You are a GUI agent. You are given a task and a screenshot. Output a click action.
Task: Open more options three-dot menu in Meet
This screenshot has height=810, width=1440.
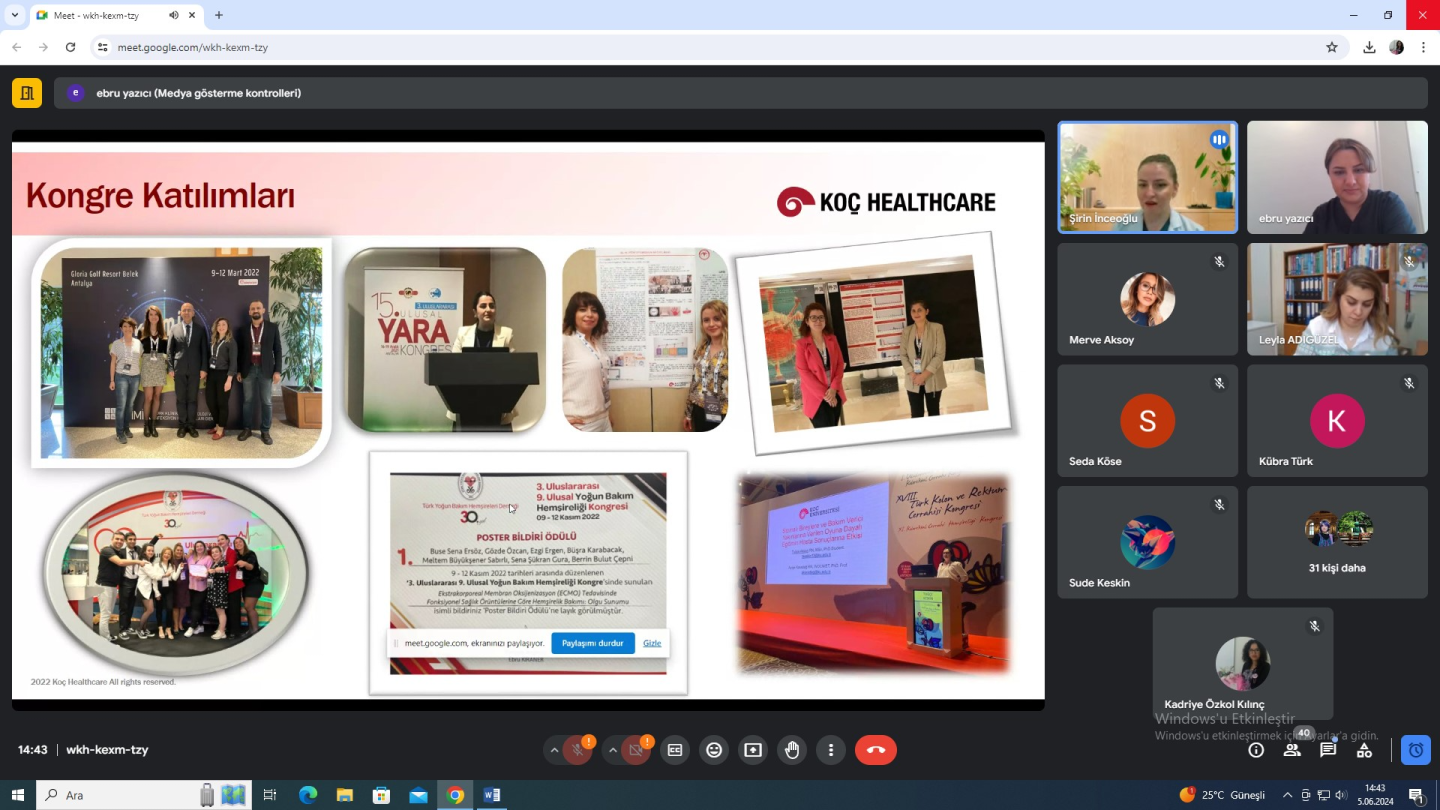[x=831, y=750]
